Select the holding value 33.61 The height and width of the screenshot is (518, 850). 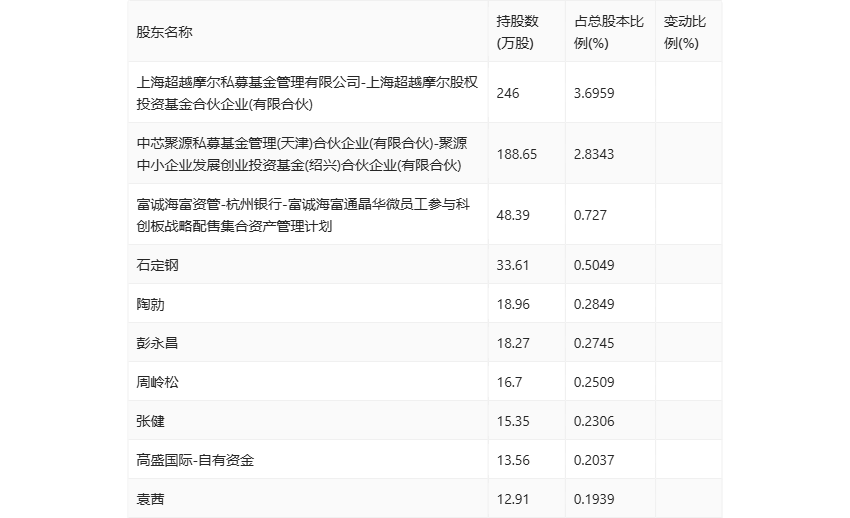(x=513, y=265)
